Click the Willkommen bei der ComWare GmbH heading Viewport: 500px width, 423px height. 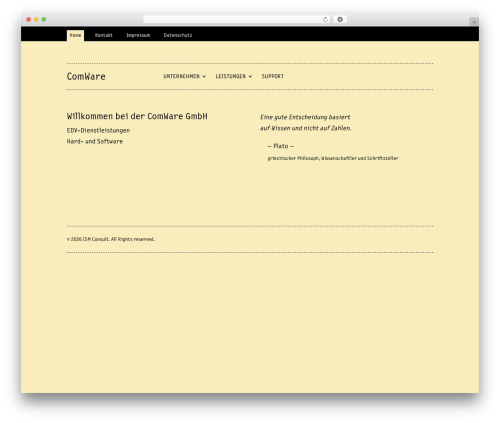(137, 116)
